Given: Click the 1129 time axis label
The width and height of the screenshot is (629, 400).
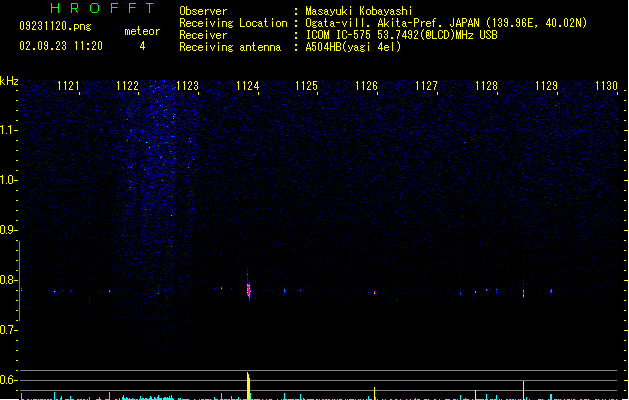Looking at the screenshot, I should point(546,86).
